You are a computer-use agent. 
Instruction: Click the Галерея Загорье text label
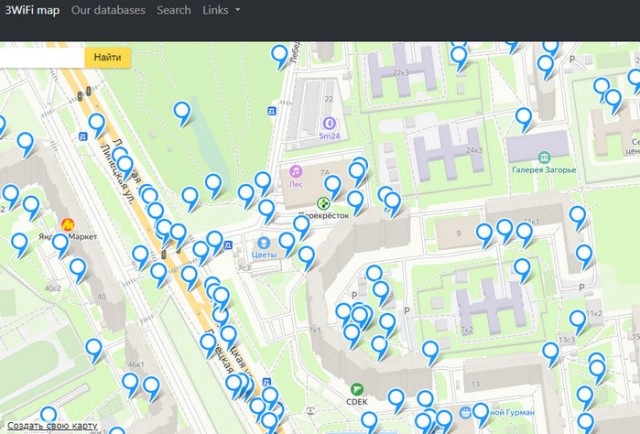(544, 170)
